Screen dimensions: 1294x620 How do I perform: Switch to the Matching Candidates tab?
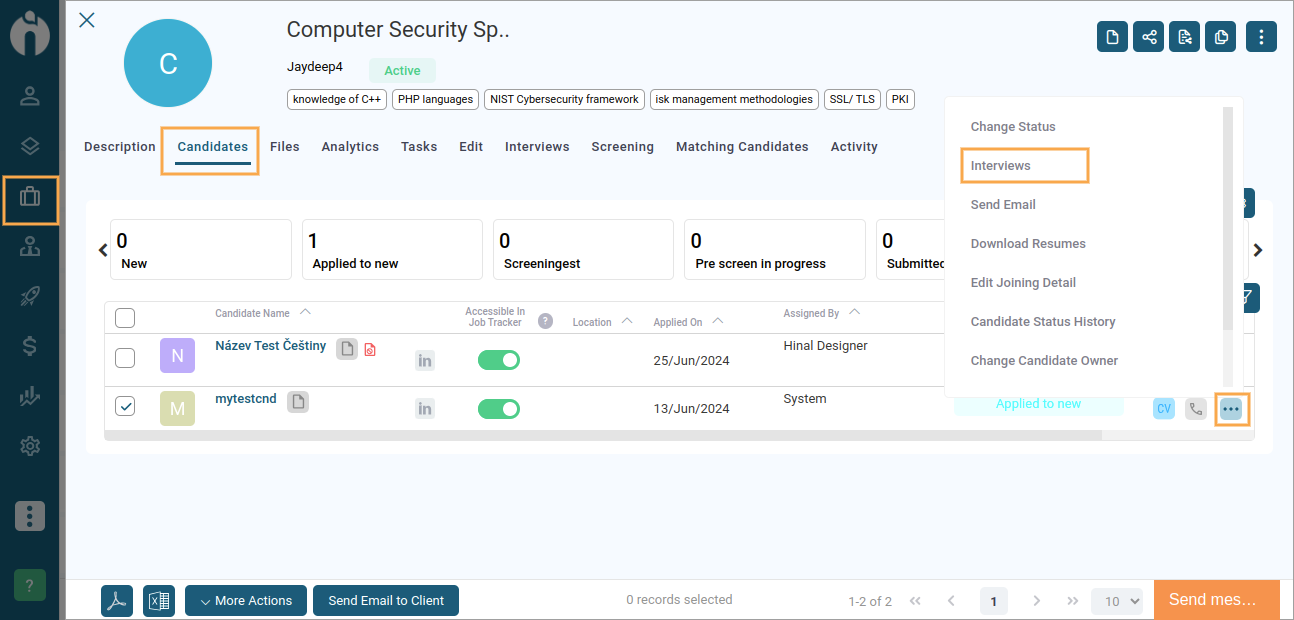tap(742, 147)
